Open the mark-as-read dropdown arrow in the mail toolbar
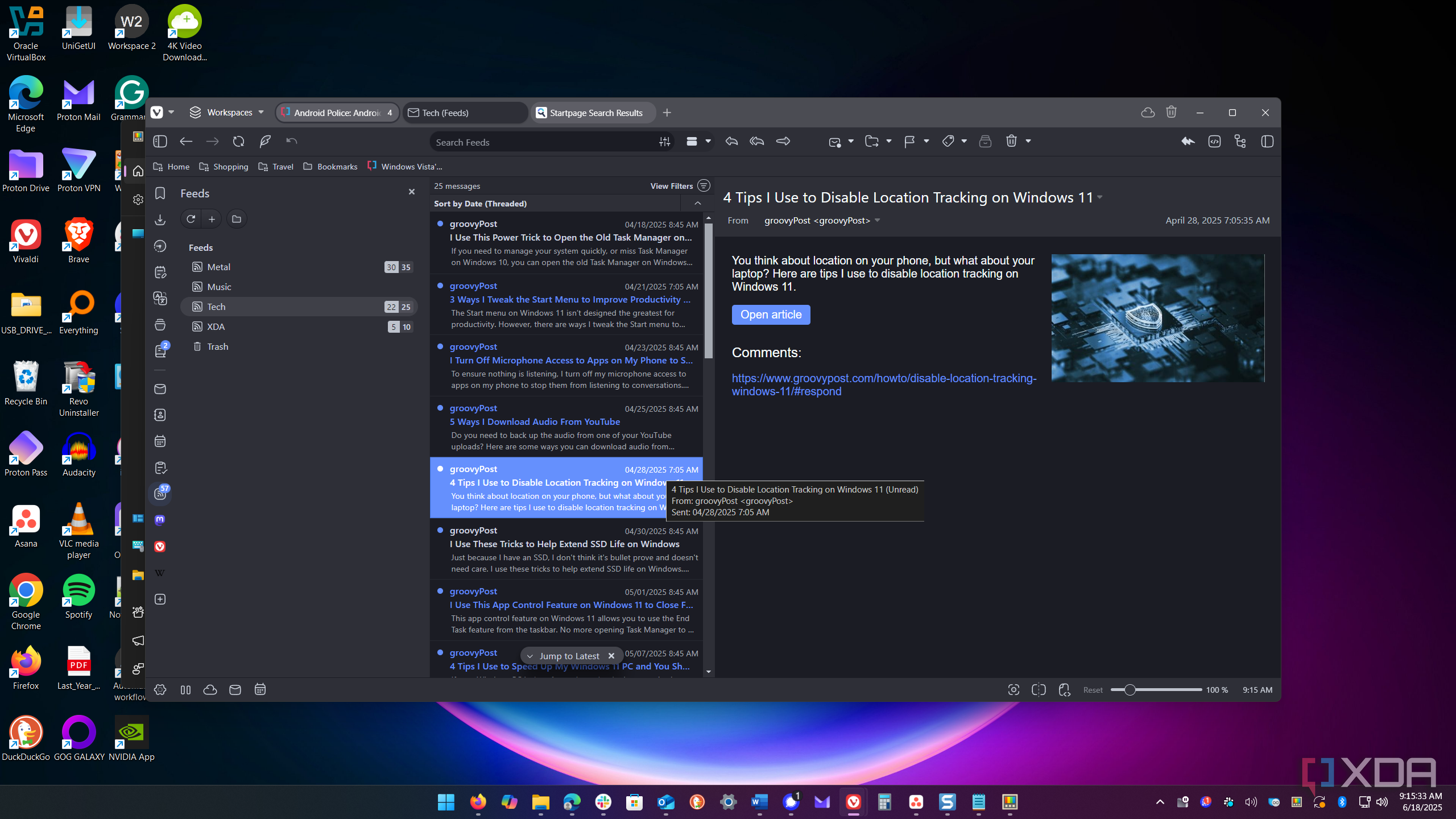 [x=851, y=141]
